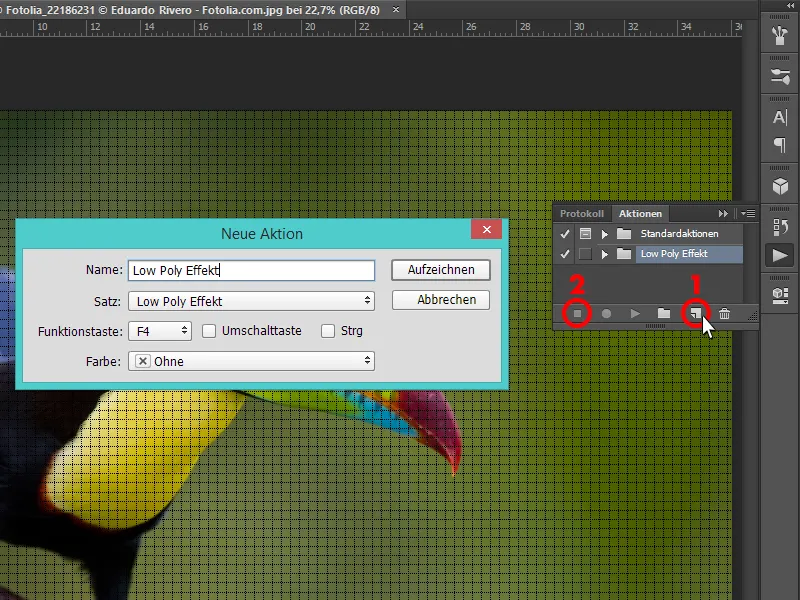The width and height of the screenshot is (800, 600).
Task: Click the Stop playback icon in Aktionen panel
Action: pos(577,313)
